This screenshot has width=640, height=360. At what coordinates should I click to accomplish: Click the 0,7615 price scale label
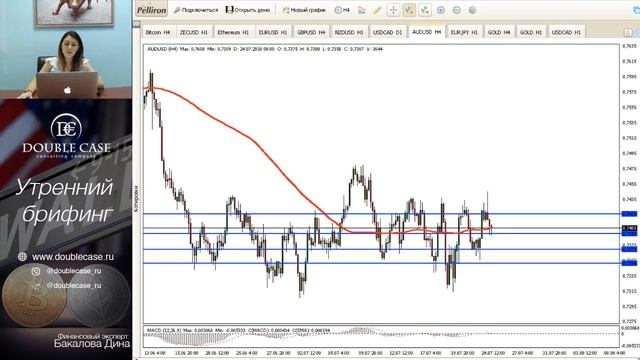(629, 61)
